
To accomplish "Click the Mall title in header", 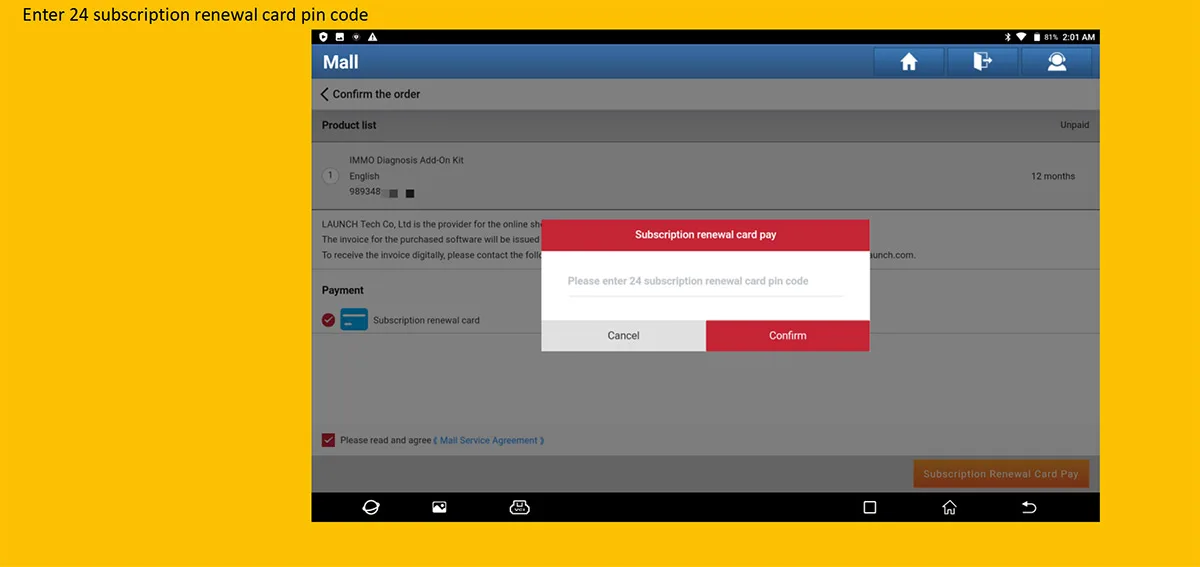I will point(340,62).
